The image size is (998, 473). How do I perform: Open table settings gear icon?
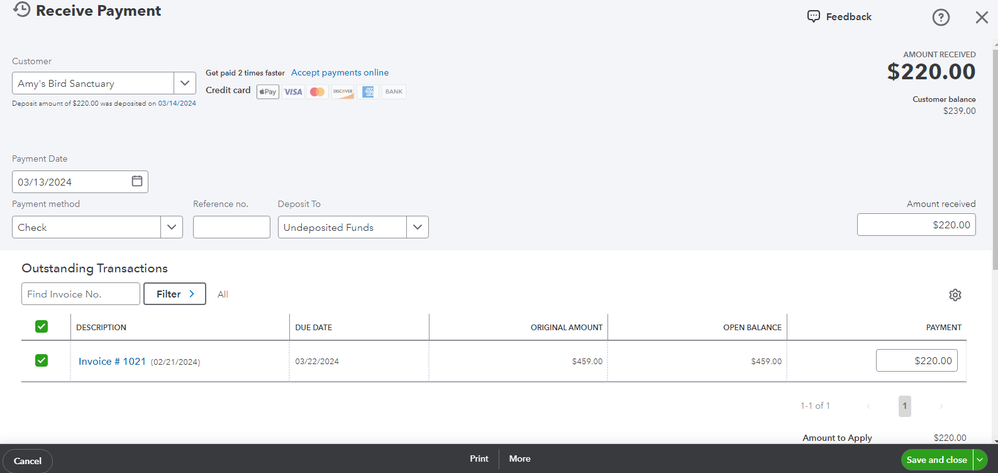pyautogui.click(x=955, y=295)
